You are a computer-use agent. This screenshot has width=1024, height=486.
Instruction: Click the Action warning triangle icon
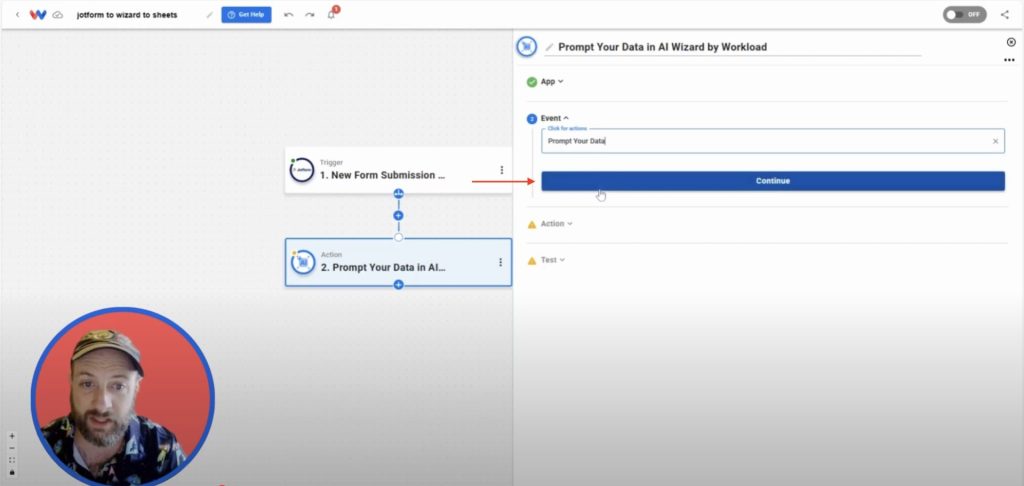532,225
